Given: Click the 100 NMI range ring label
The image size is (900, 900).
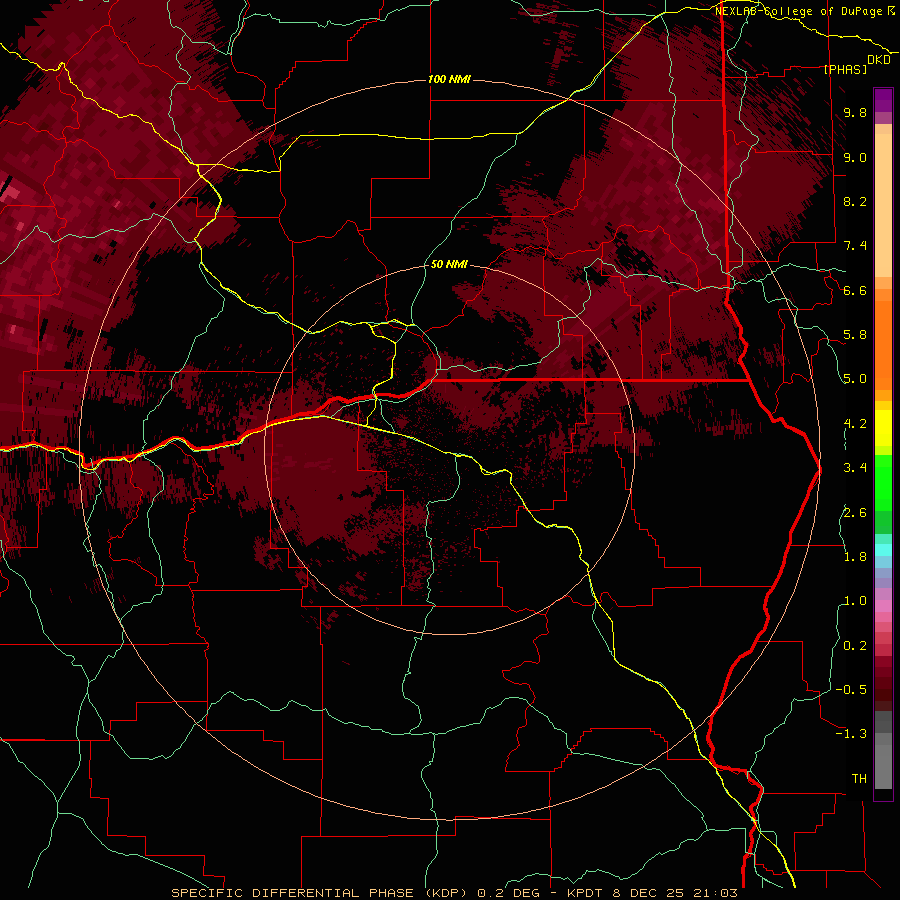Looking at the screenshot, I should tap(449, 79).
